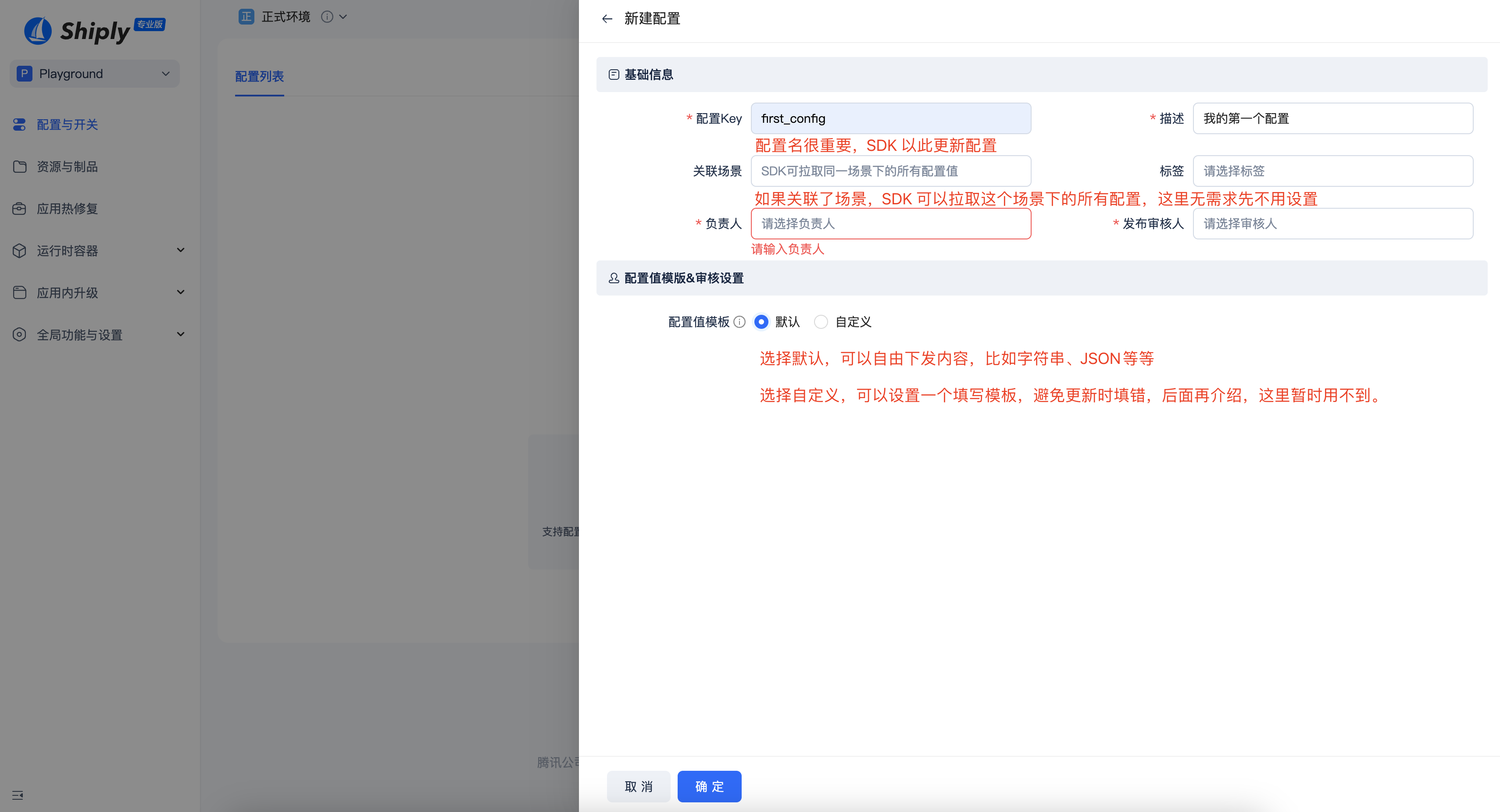Click the 基础信息 section icon

tap(614, 74)
